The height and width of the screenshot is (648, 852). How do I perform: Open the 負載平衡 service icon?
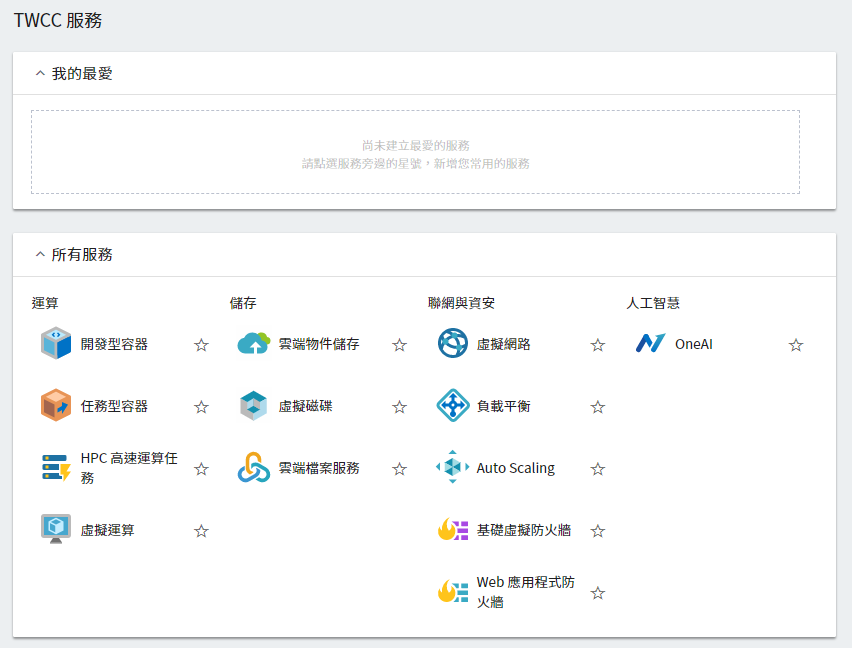point(451,406)
